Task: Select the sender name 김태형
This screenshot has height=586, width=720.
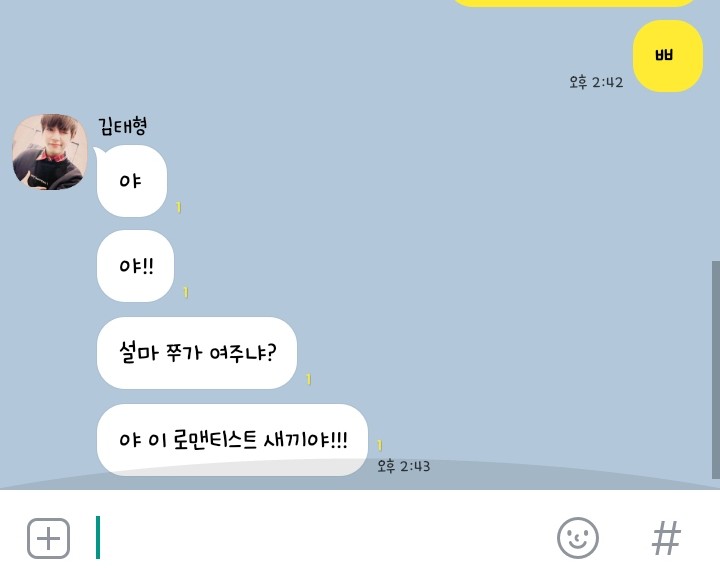Action: [123, 126]
